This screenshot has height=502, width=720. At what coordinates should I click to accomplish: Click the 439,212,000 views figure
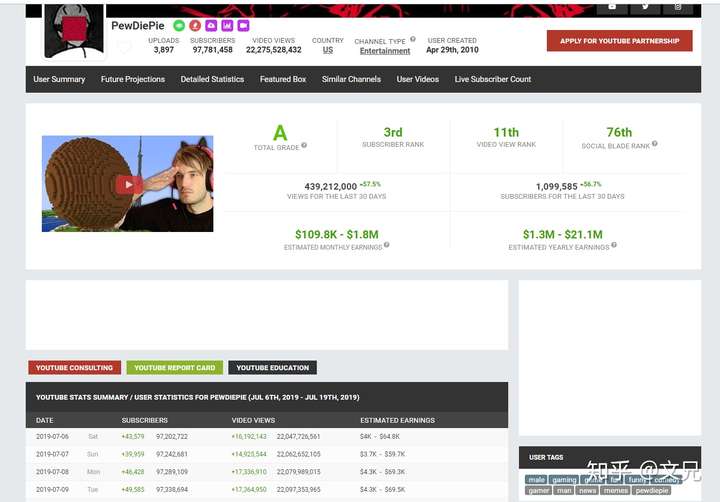coord(331,186)
